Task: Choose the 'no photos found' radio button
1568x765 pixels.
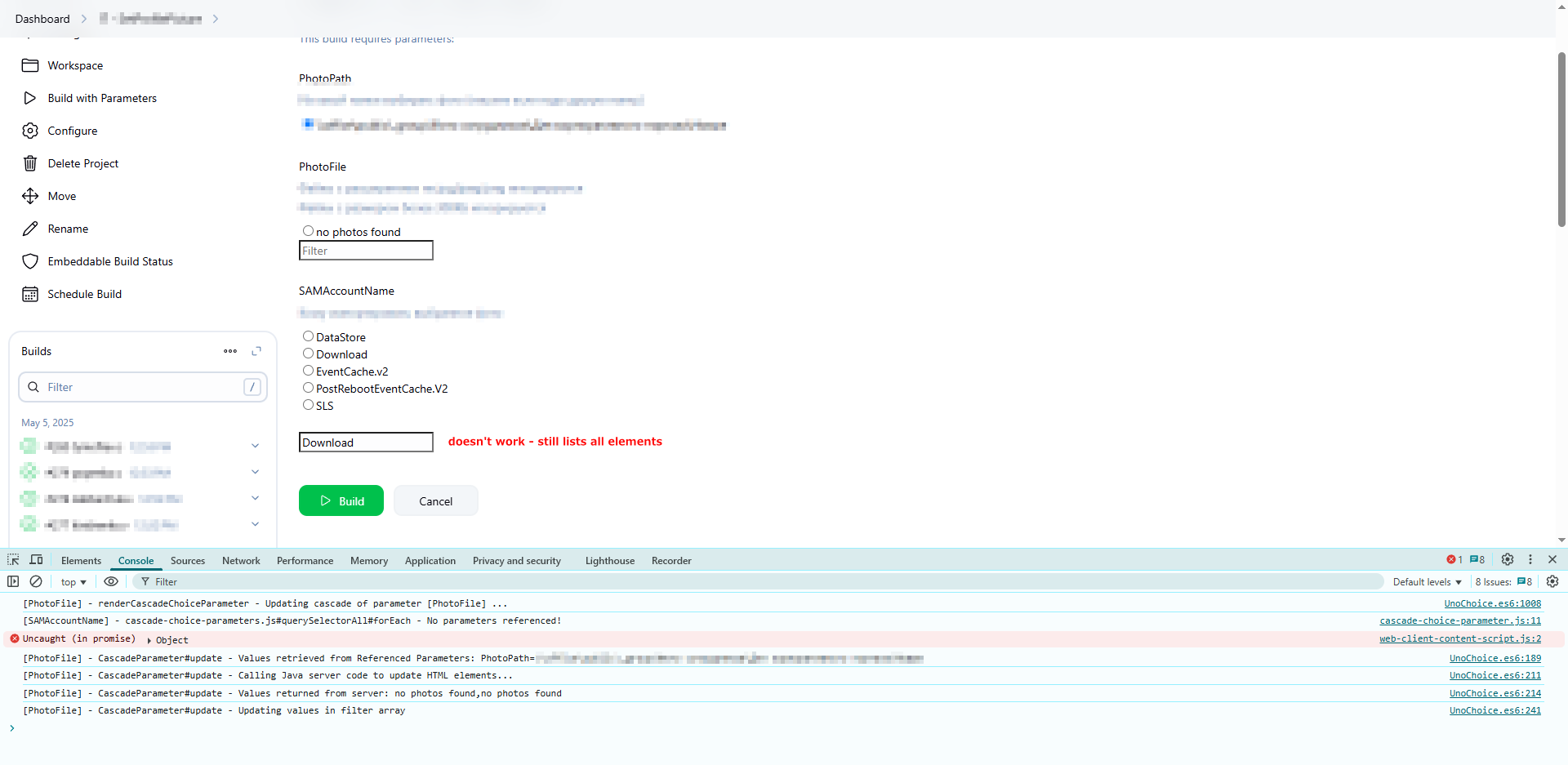Action: coord(308,231)
